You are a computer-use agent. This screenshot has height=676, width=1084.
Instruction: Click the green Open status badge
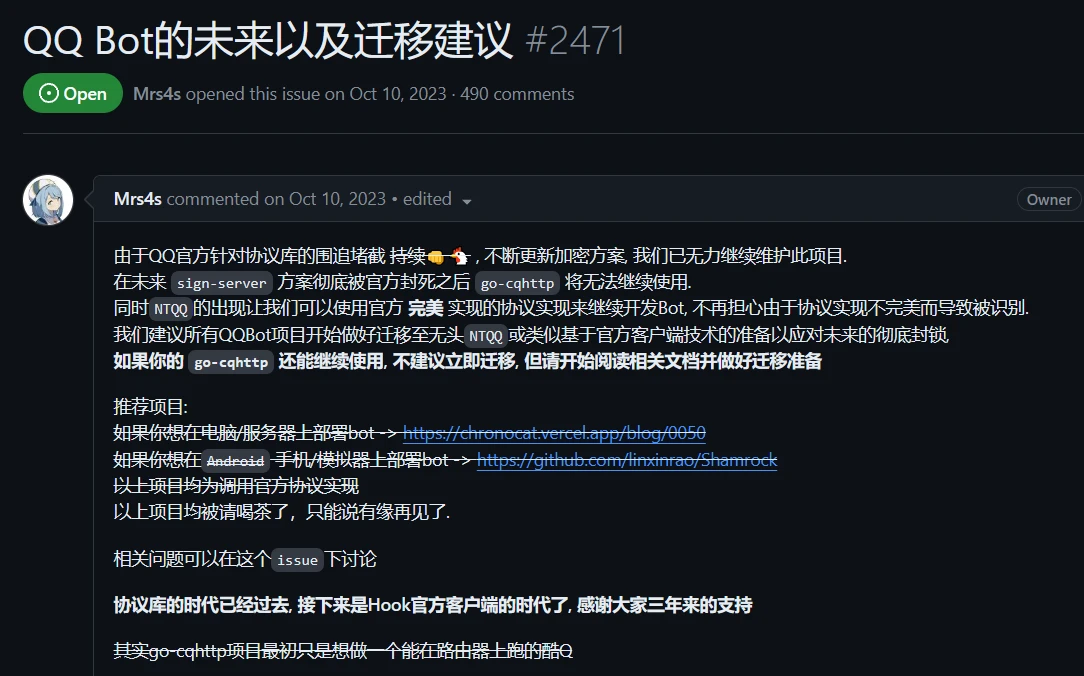tap(73, 94)
